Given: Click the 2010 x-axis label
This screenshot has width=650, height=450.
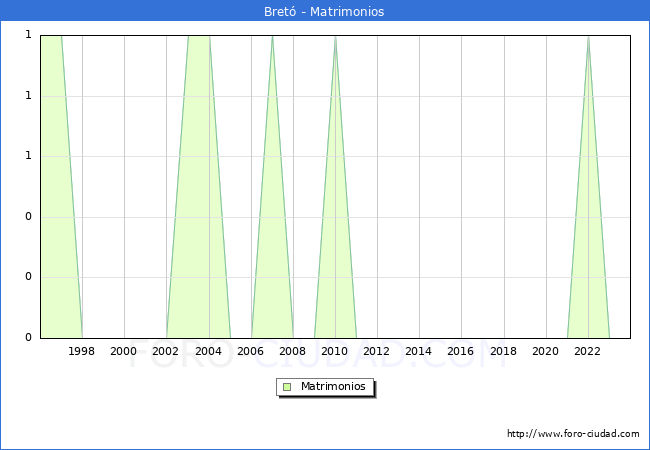Looking at the screenshot, I should click(x=335, y=351).
